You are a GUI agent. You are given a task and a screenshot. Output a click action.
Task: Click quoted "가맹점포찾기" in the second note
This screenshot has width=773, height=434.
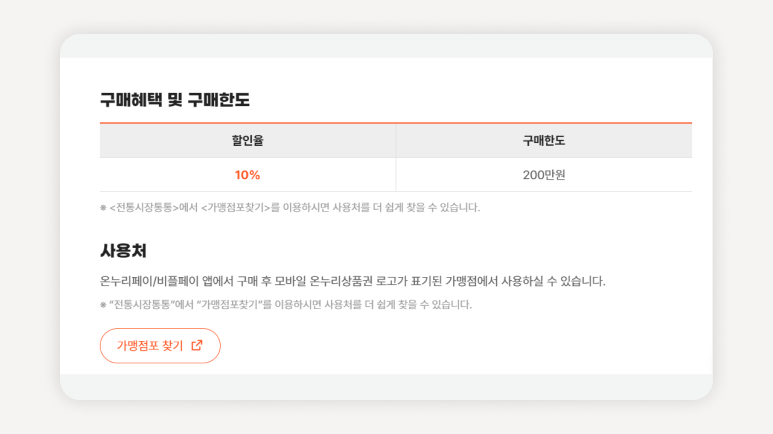228,304
